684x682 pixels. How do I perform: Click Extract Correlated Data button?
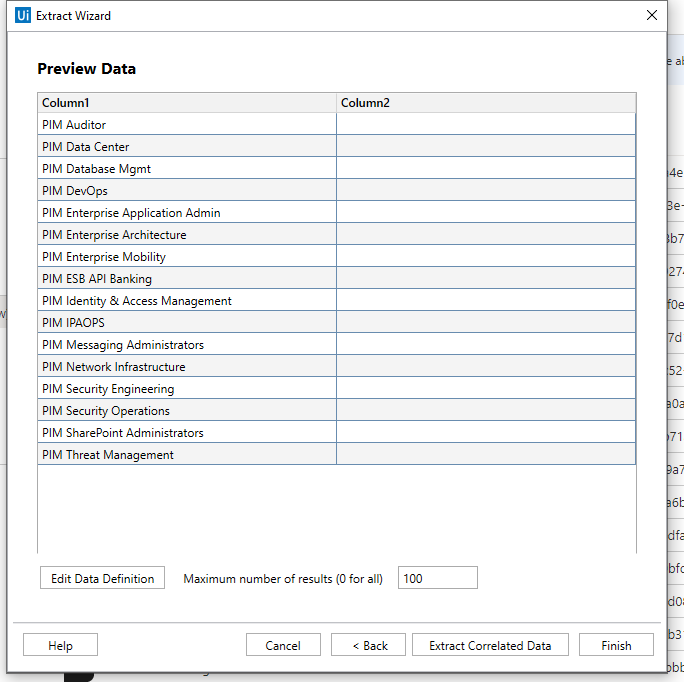490,645
